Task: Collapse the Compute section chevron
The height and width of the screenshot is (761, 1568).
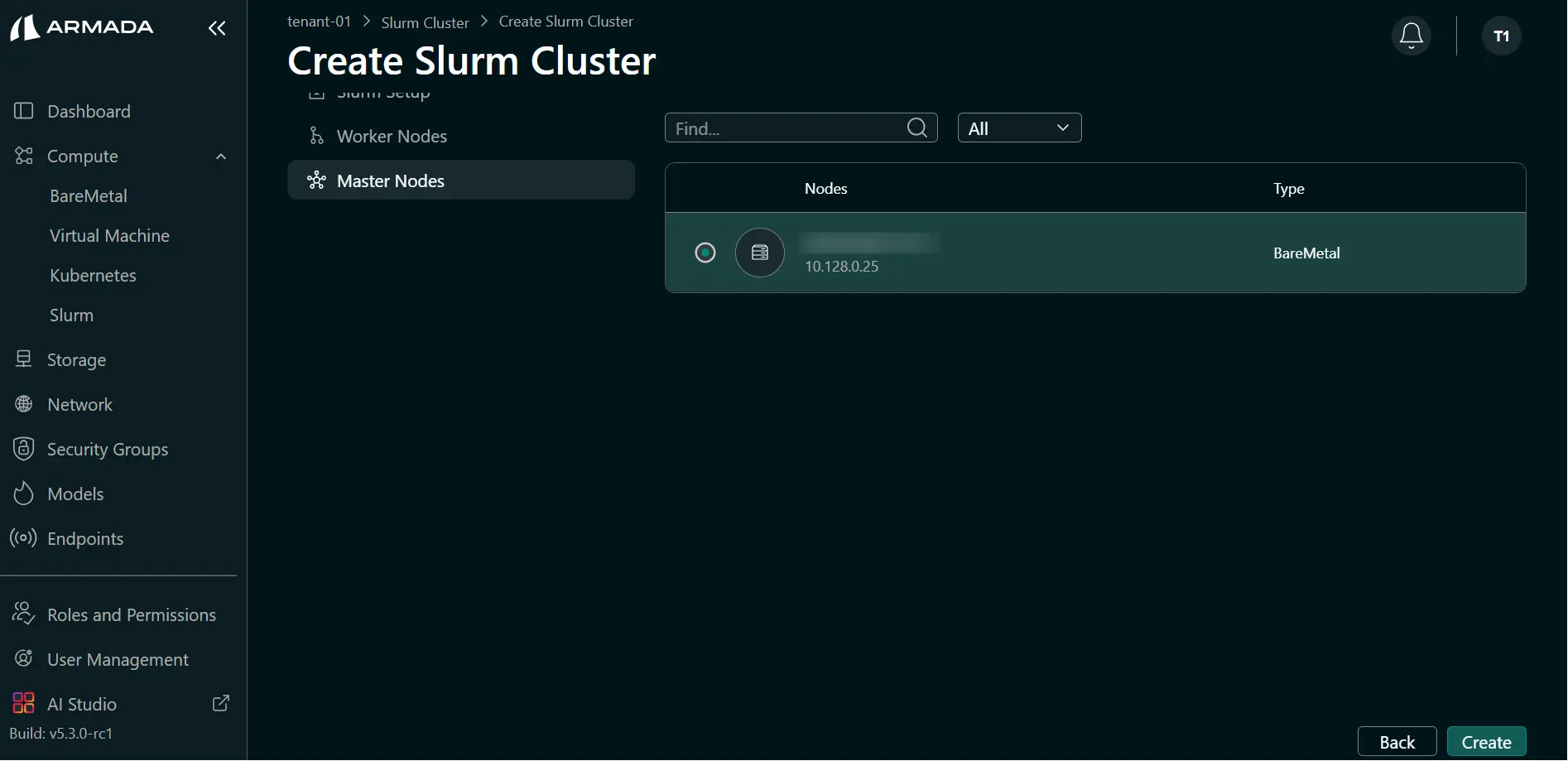Action: click(x=221, y=157)
